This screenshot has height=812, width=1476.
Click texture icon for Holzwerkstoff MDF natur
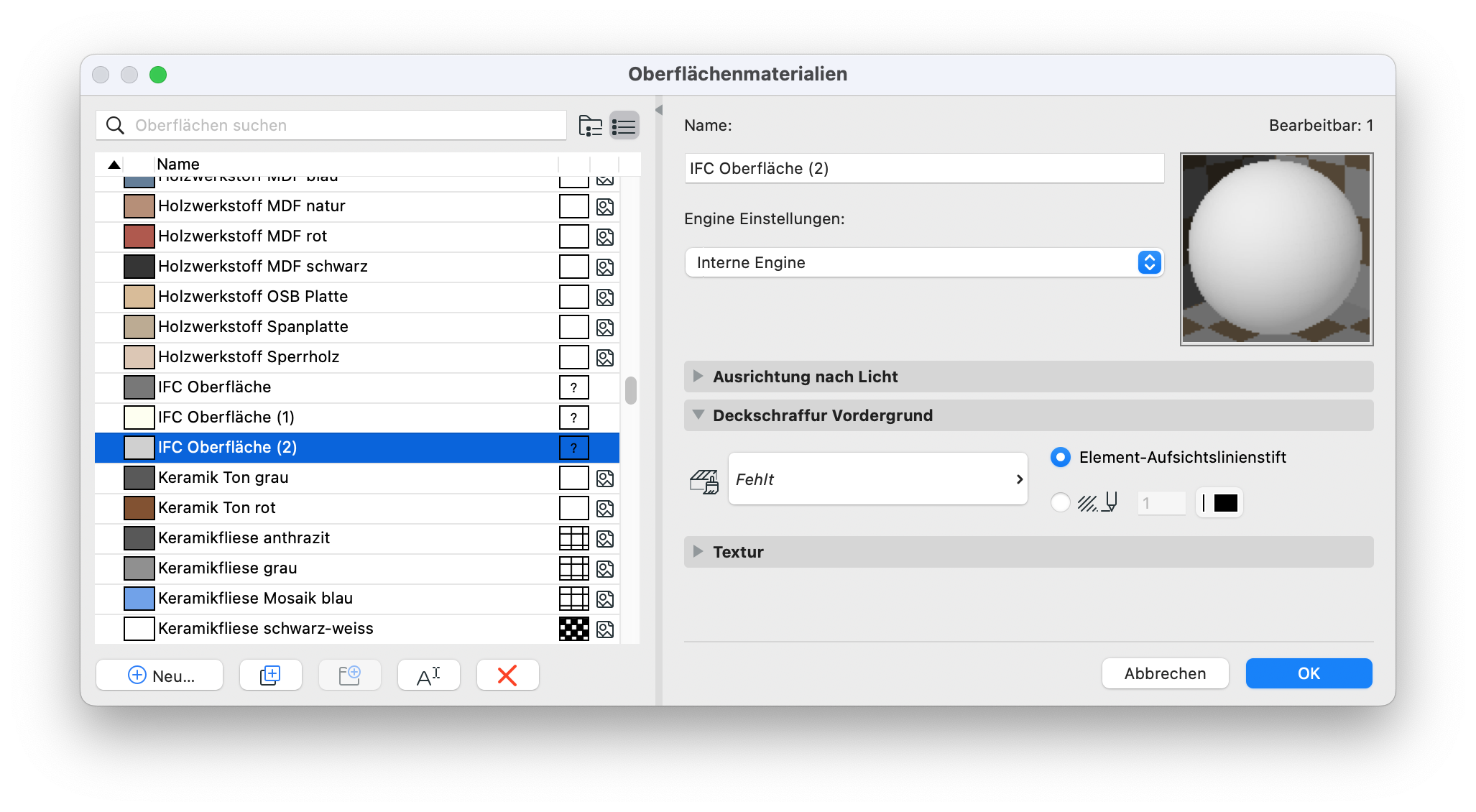click(605, 207)
